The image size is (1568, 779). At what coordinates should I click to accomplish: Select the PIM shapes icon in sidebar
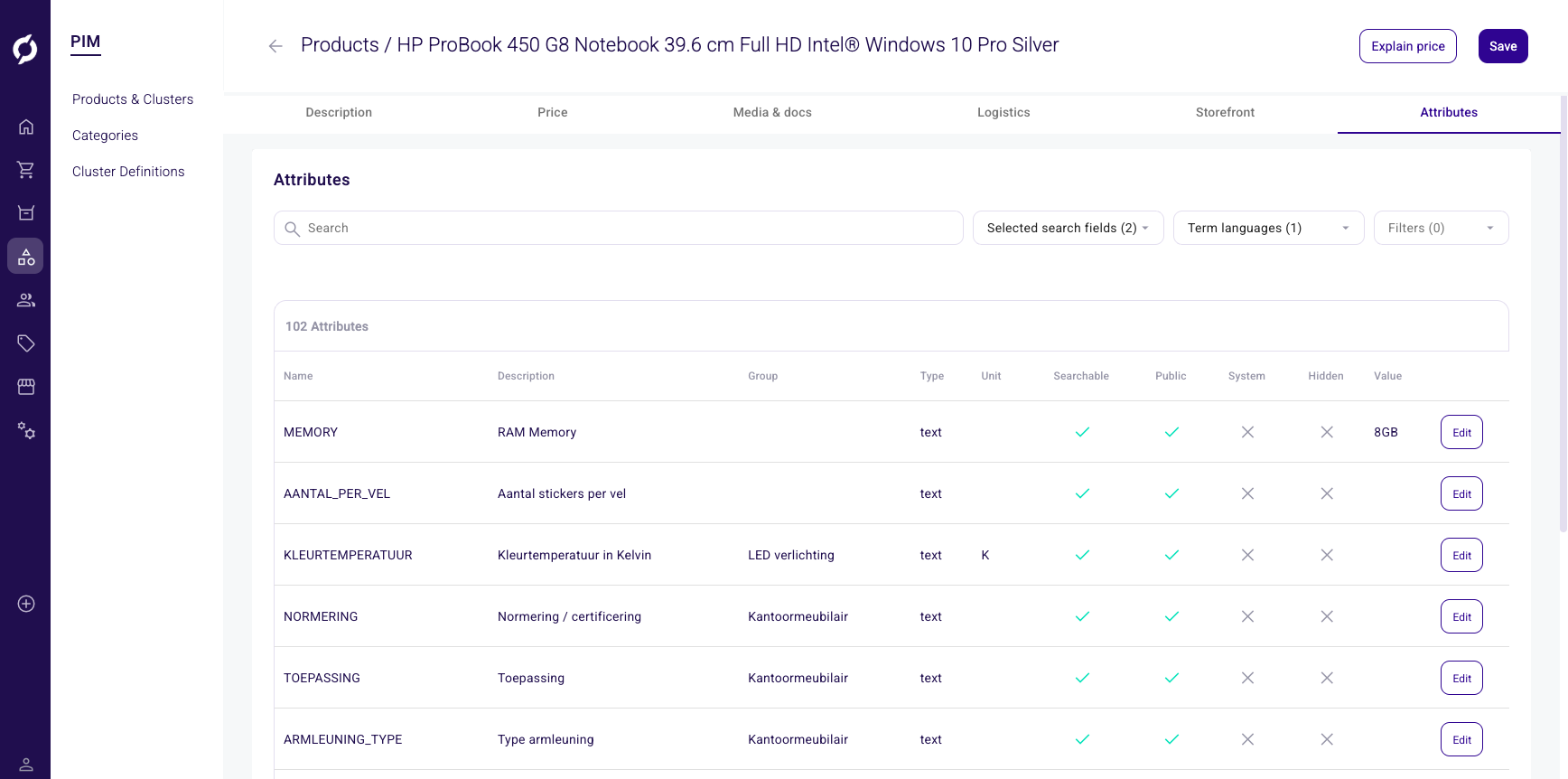click(x=25, y=257)
